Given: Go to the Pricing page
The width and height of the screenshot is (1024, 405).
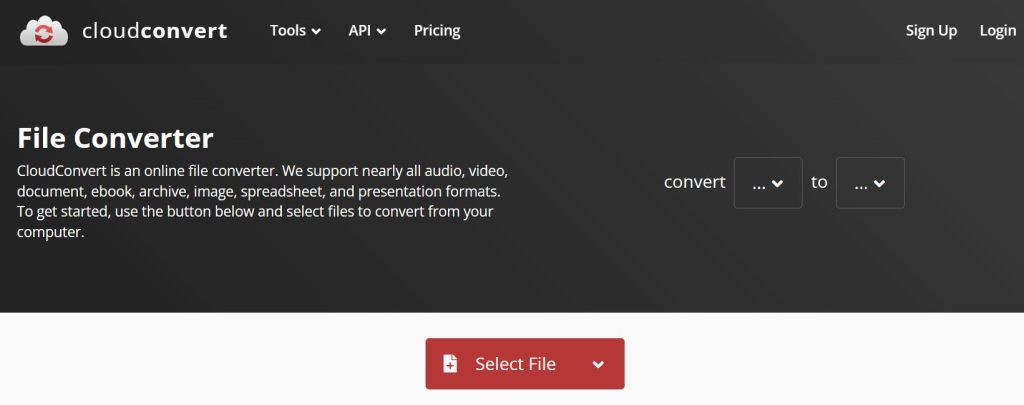Looking at the screenshot, I should click(437, 31).
